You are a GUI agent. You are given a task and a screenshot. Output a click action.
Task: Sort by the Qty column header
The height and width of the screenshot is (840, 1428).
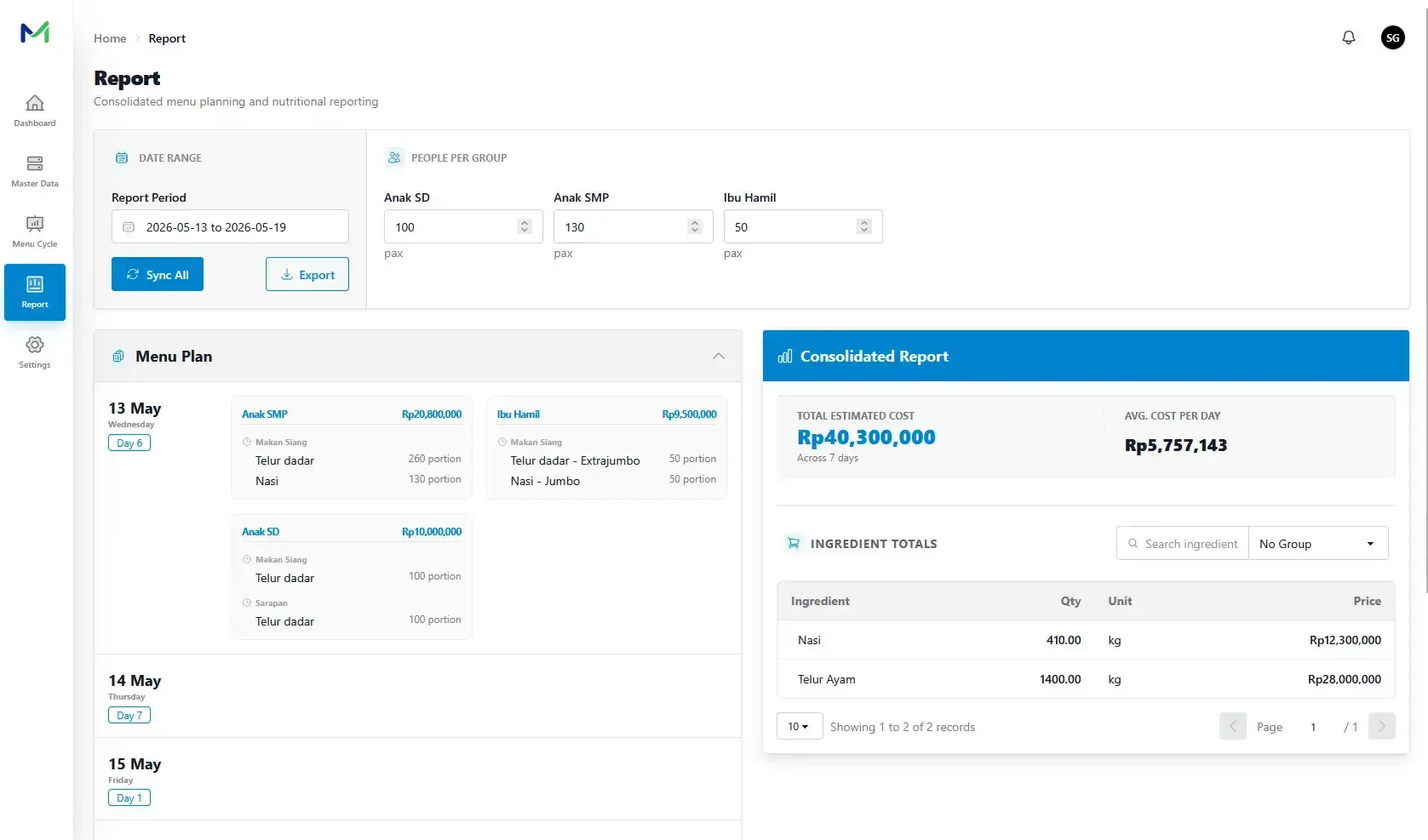tap(1070, 601)
